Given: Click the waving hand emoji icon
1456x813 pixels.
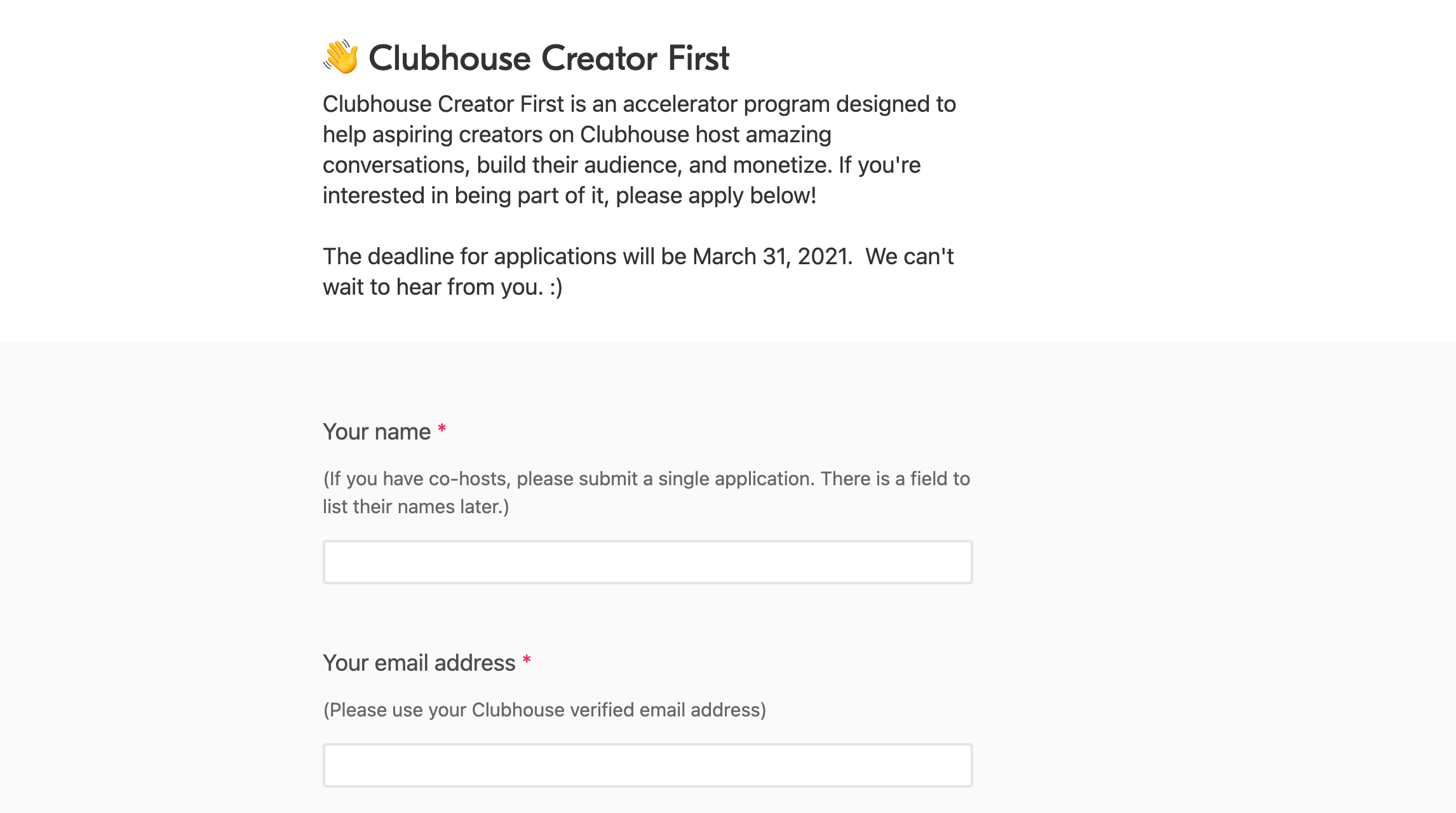Looking at the screenshot, I should click(341, 57).
